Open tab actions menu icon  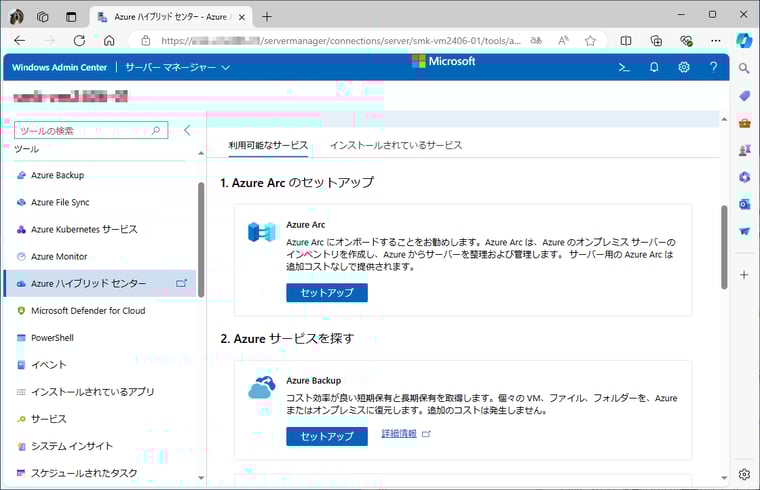71,17
